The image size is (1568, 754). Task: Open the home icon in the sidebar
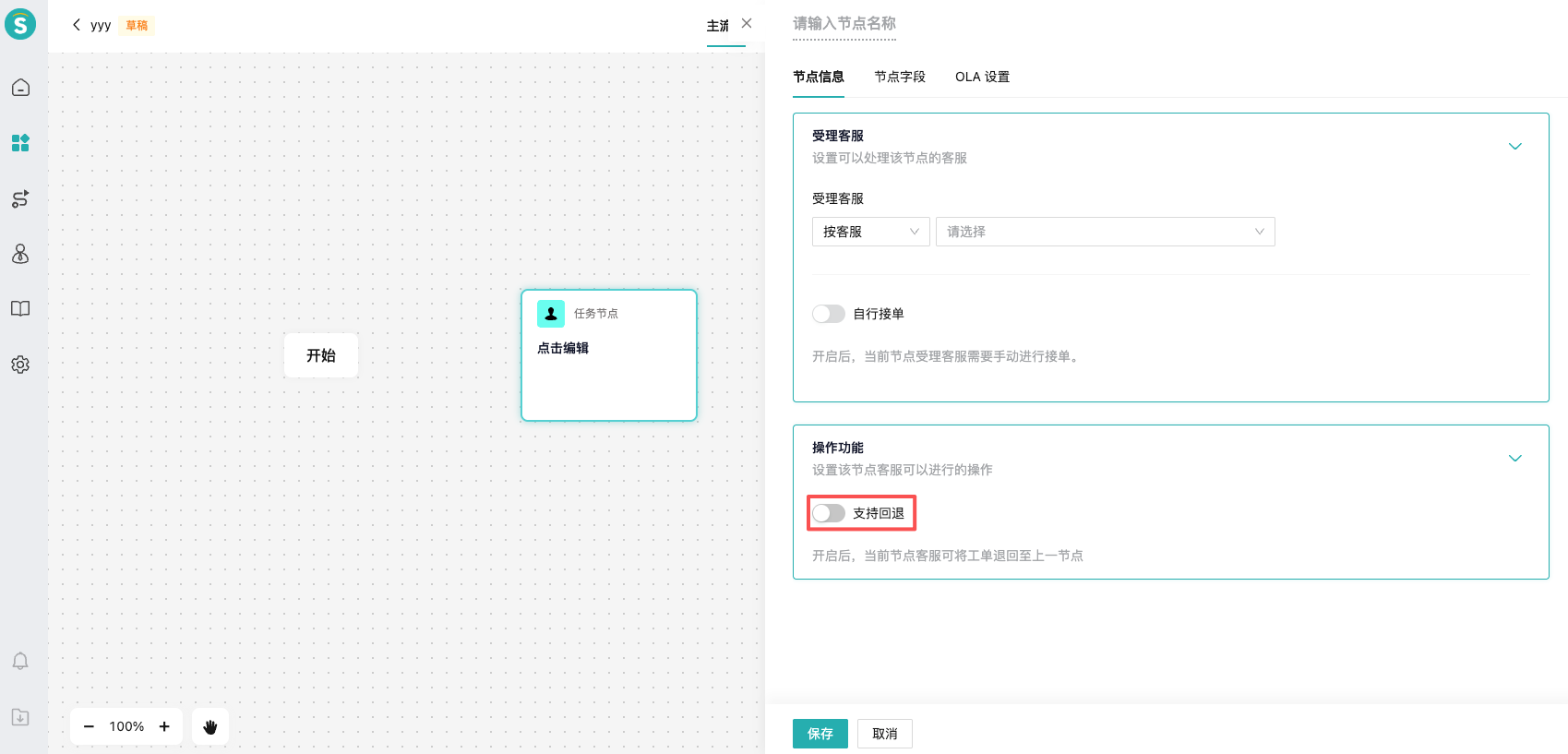pos(20,88)
